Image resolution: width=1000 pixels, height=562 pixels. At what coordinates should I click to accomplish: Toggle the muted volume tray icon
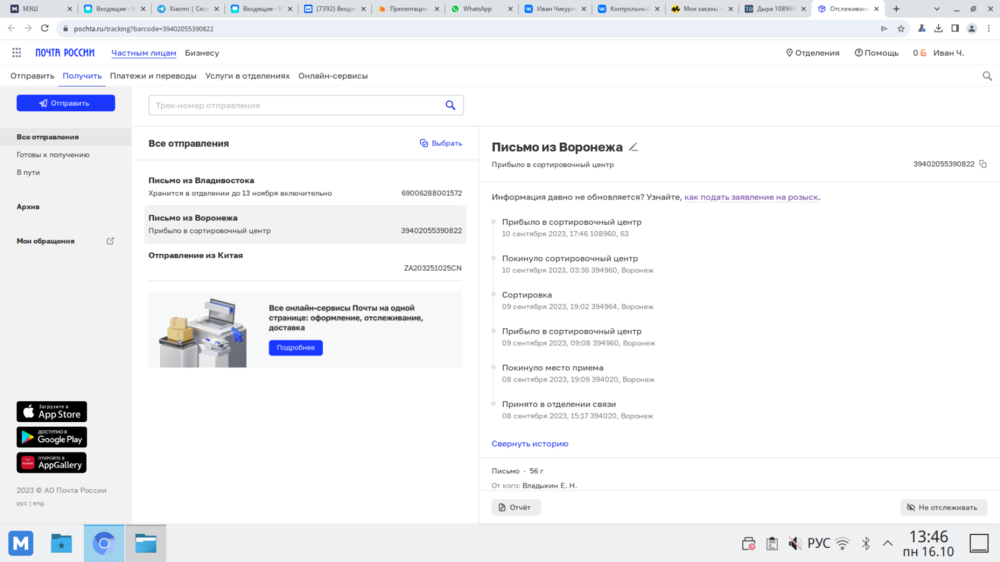pos(795,544)
